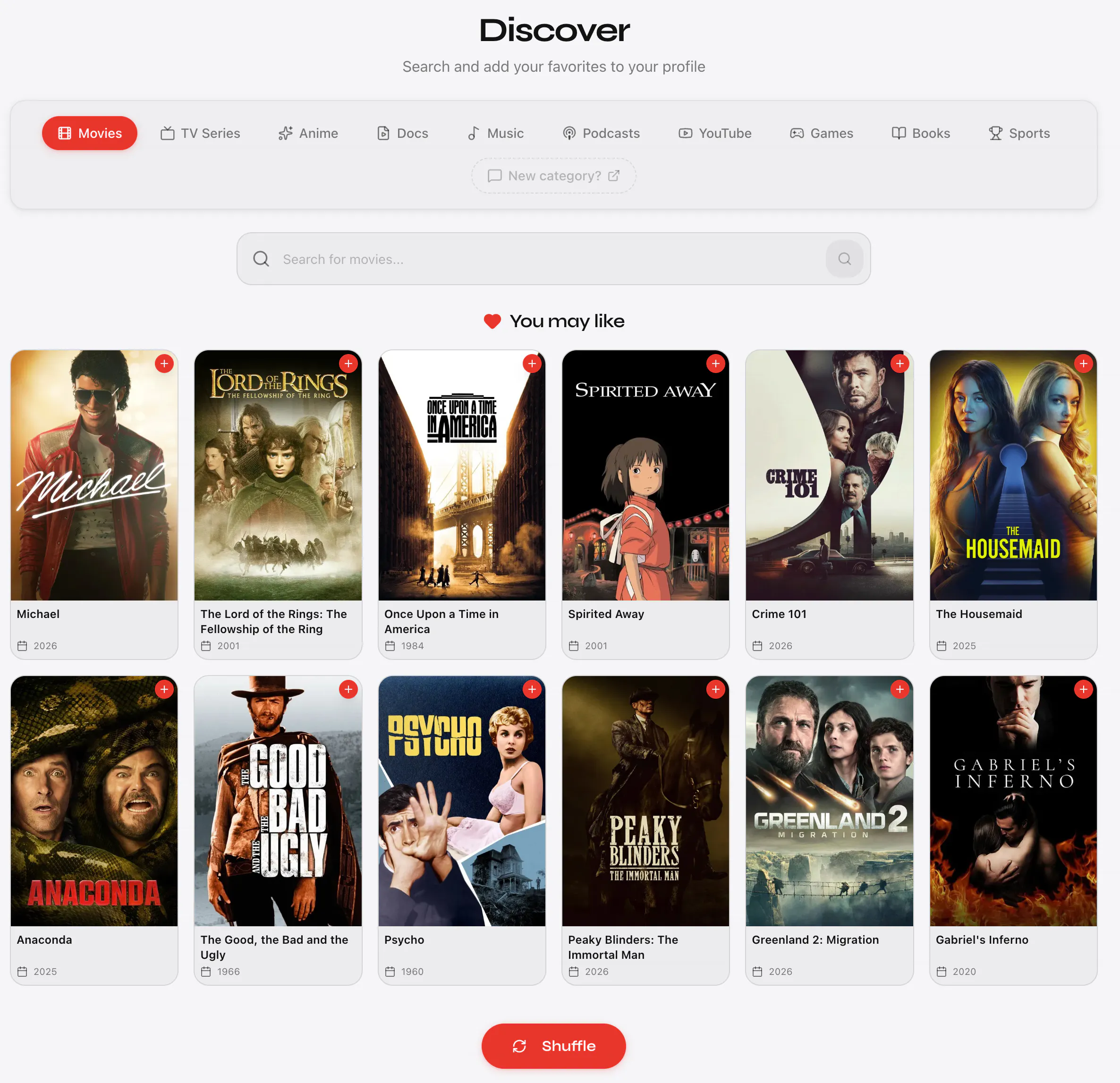Image resolution: width=1120 pixels, height=1083 pixels.
Task: Add Once Upon a Time in America via plus
Action: point(532,364)
